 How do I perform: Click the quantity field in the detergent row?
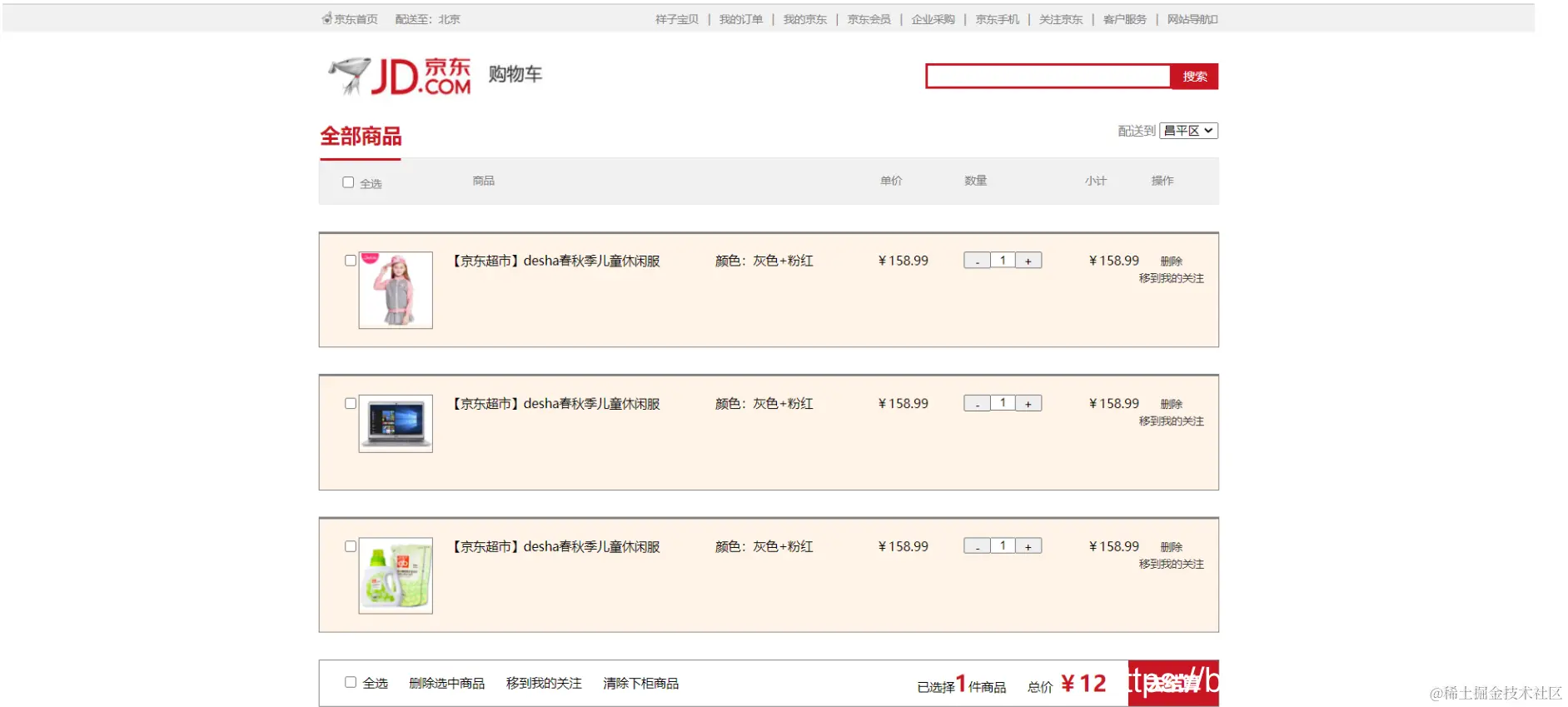tap(1003, 545)
